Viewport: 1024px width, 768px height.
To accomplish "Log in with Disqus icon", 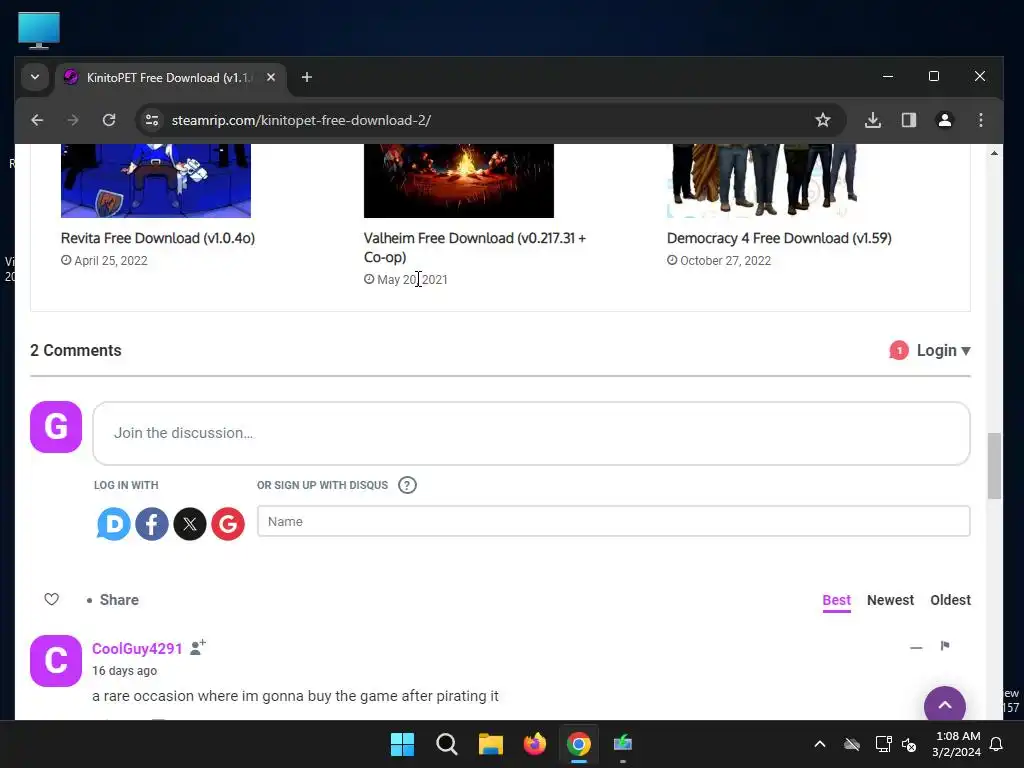I will click(x=114, y=524).
